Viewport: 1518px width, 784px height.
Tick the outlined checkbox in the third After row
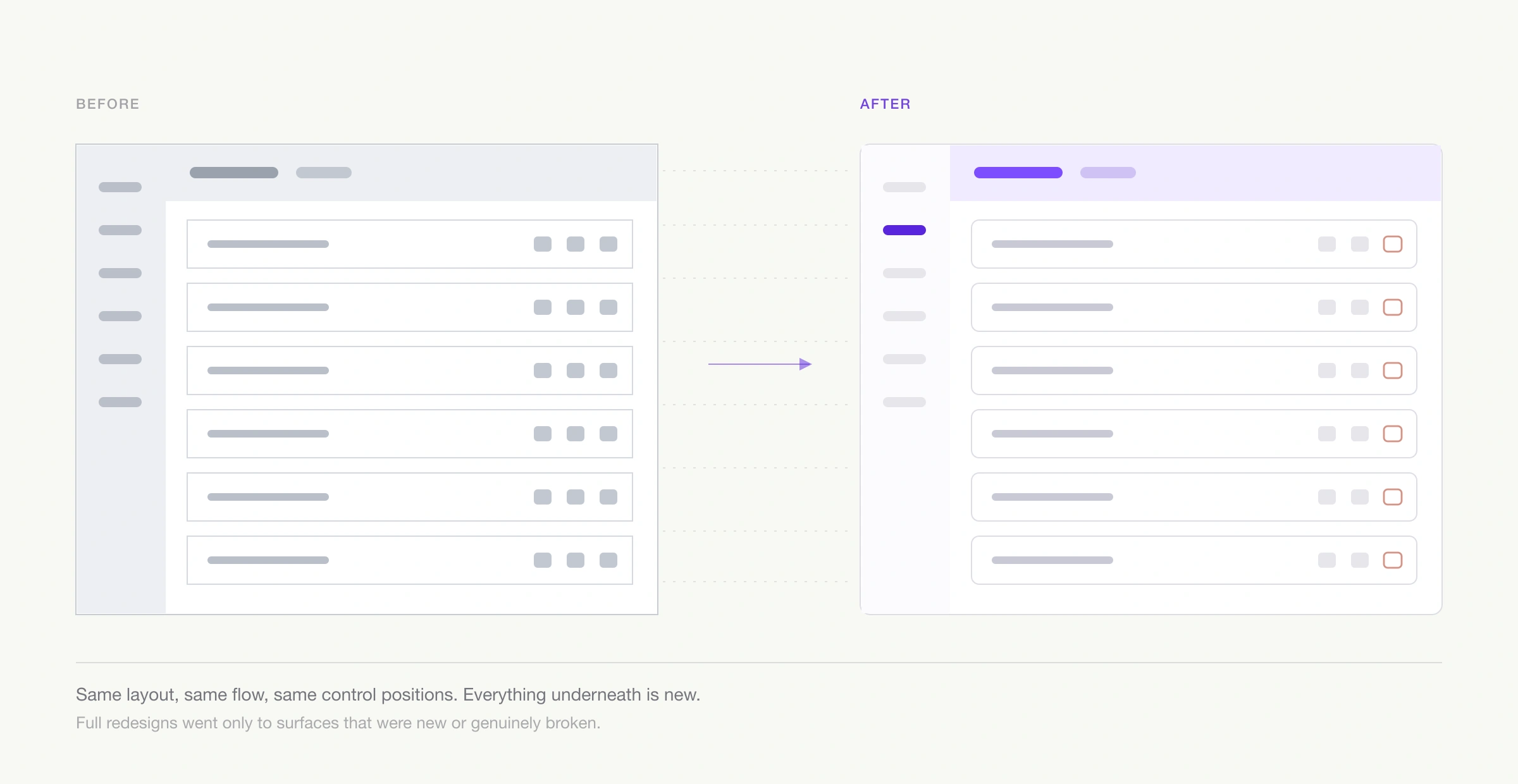[x=1393, y=371]
